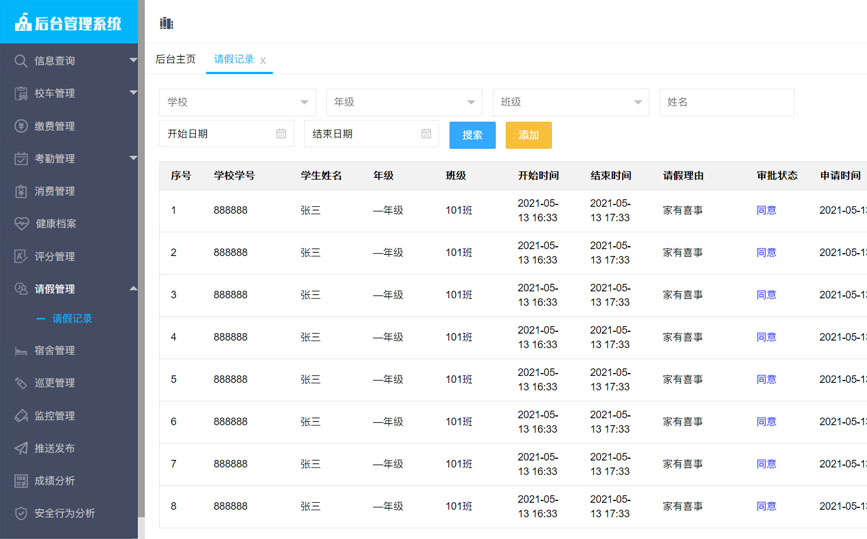Image resolution: width=867 pixels, height=539 pixels.
Task: Toggle the sidebar collapse icon in header
Action: (x=166, y=23)
